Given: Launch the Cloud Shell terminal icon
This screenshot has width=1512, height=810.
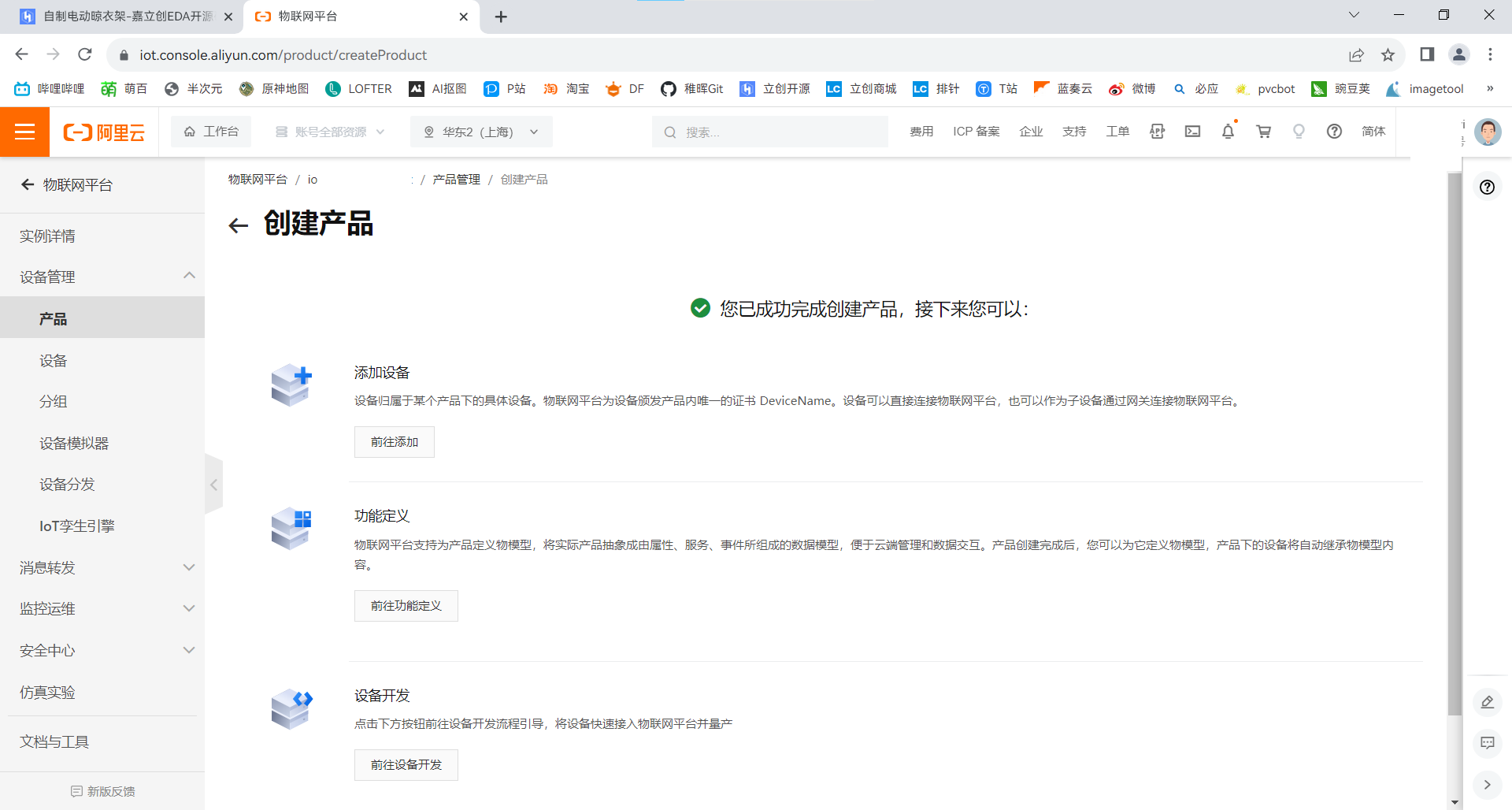Looking at the screenshot, I should (1192, 132).
